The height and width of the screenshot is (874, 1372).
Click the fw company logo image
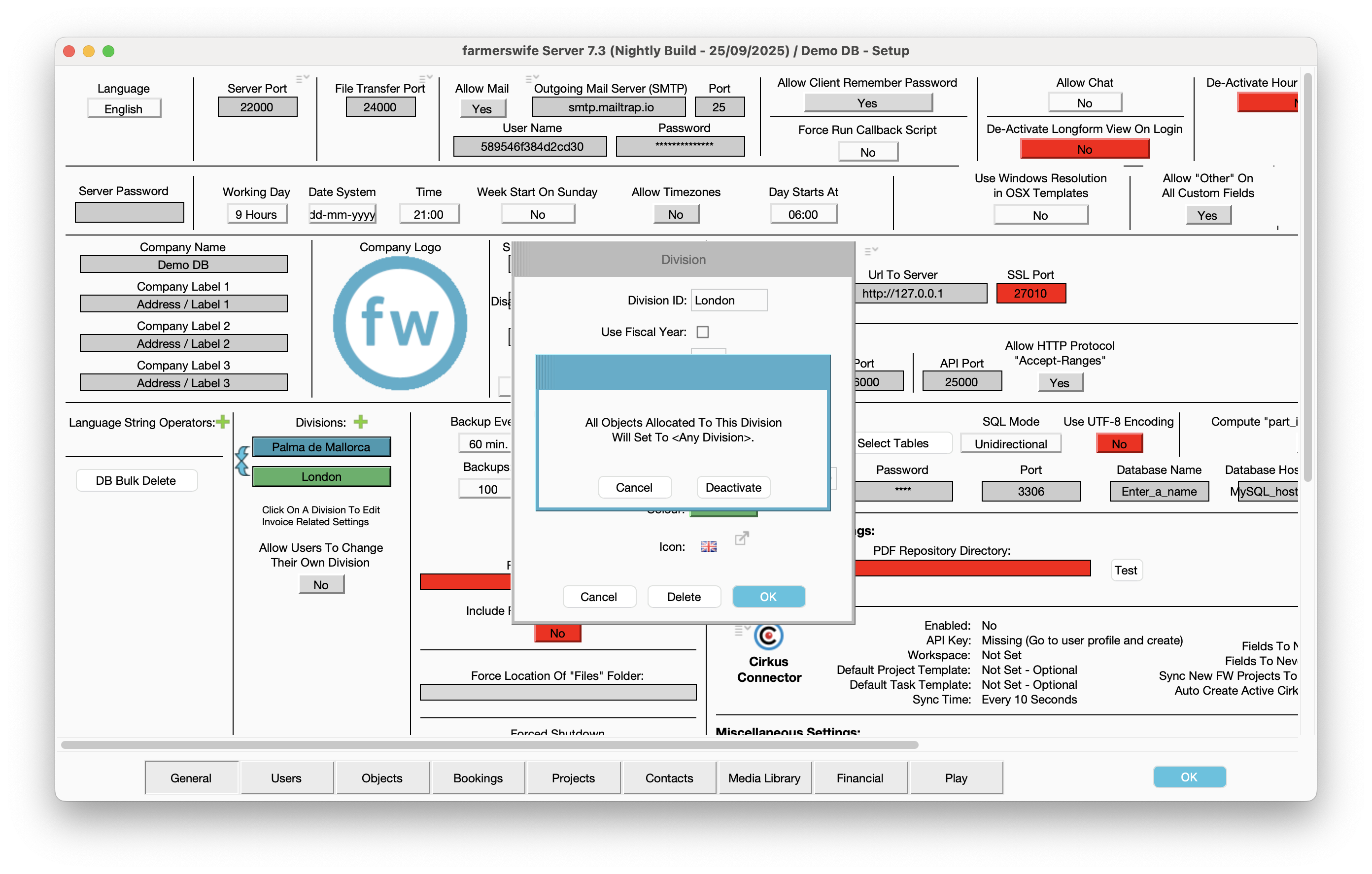click(x=400, y=323)
